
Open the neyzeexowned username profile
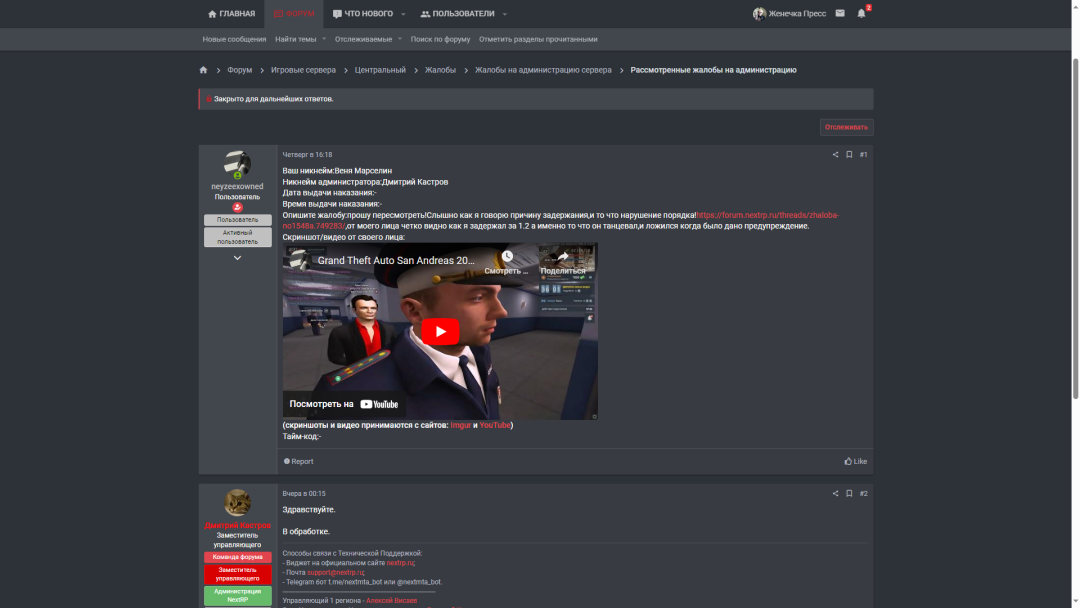click(x=237, y=187)
